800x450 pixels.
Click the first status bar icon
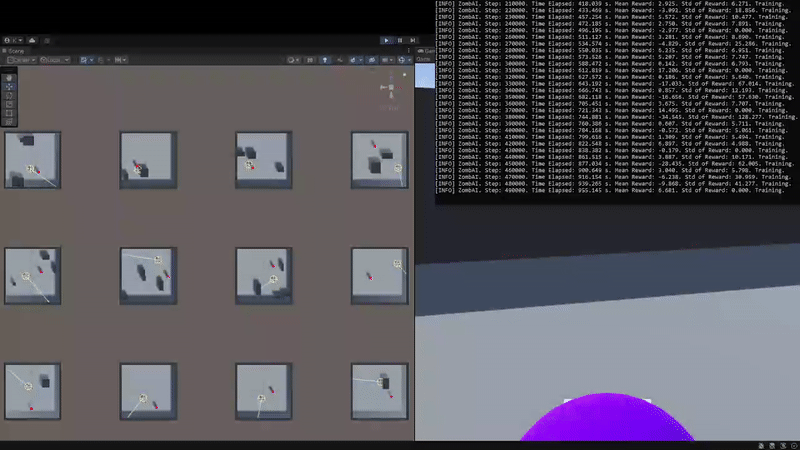761,446
